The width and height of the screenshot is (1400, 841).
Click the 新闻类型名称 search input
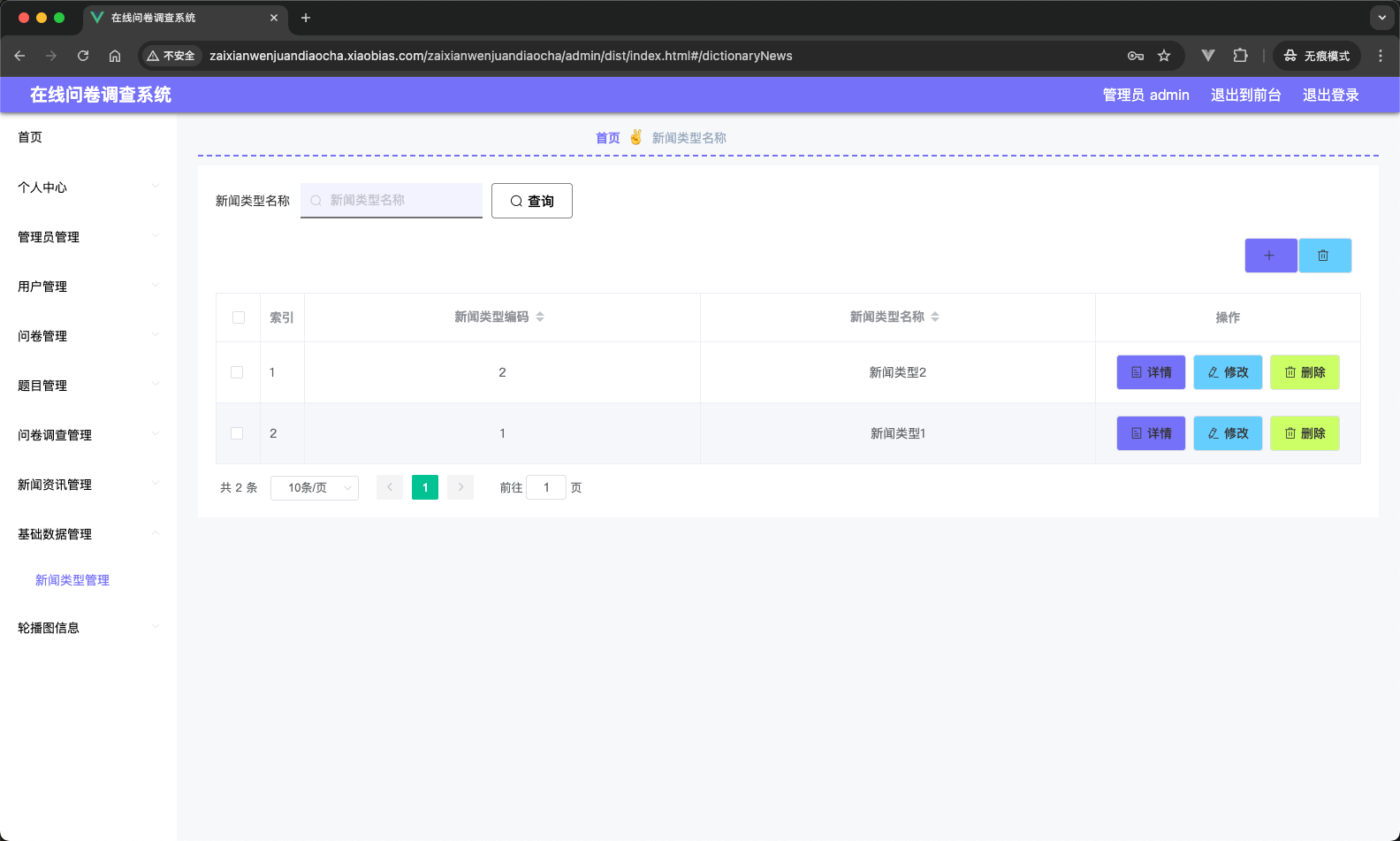click(392, 201)
